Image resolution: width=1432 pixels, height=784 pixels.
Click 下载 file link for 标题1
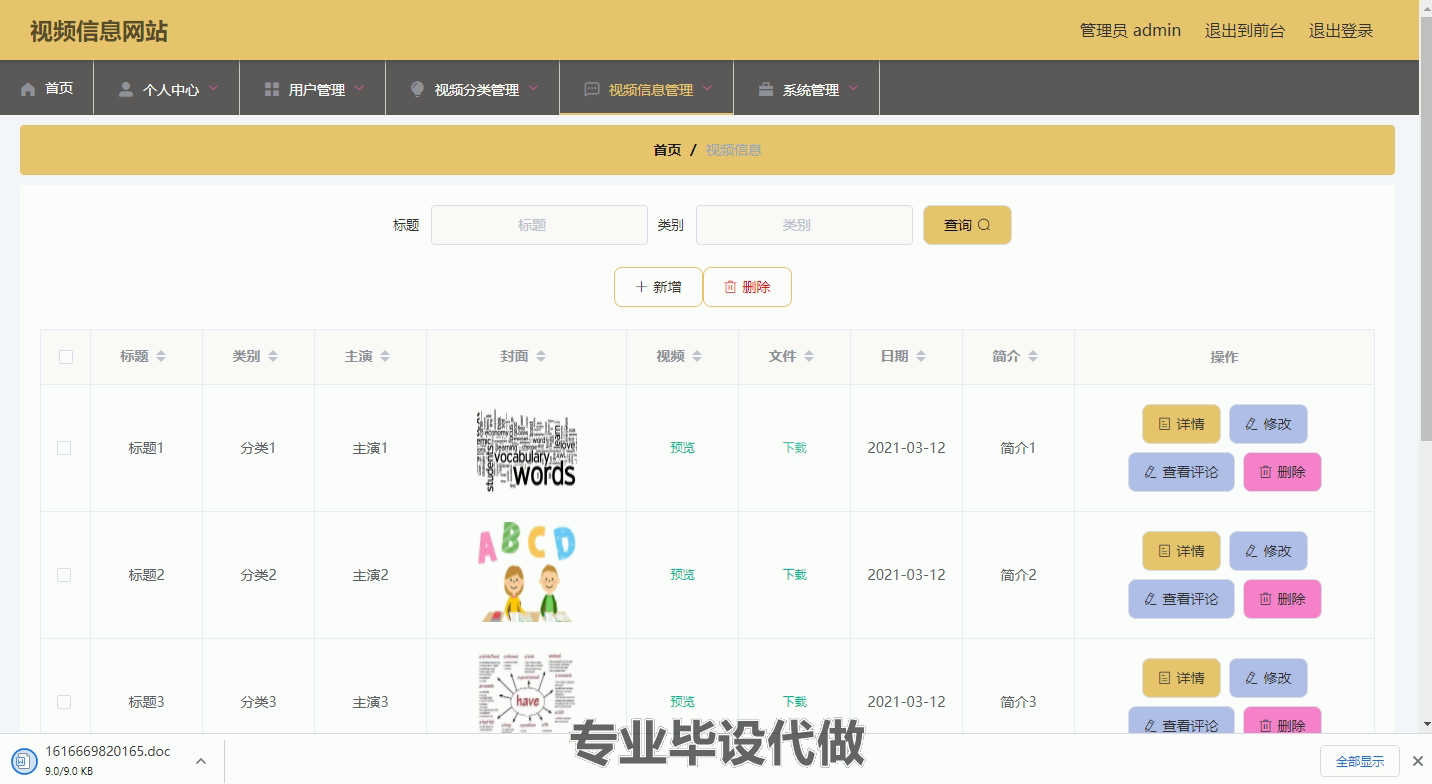[x=794, y=448]
